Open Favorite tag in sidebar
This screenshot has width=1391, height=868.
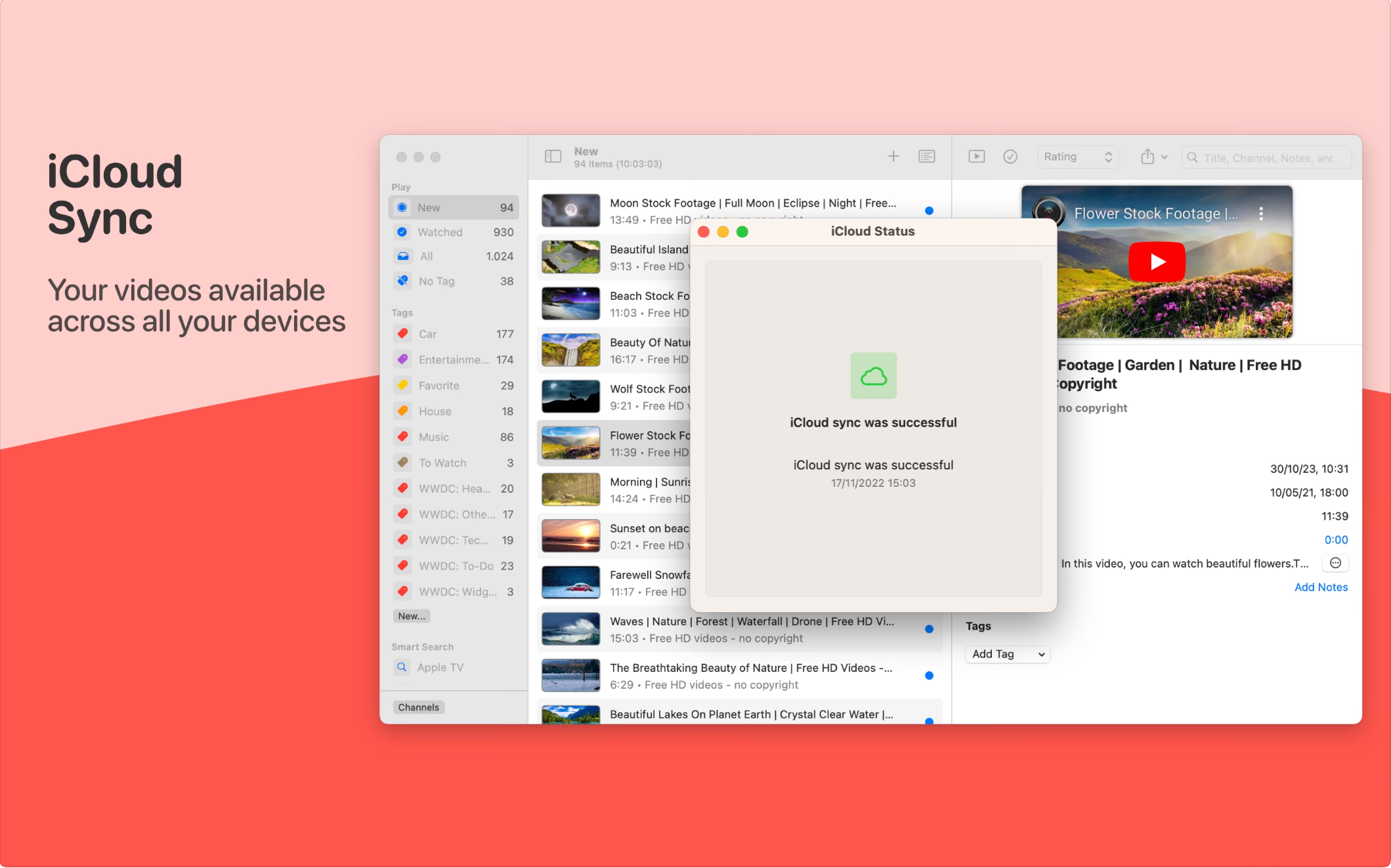454,386
